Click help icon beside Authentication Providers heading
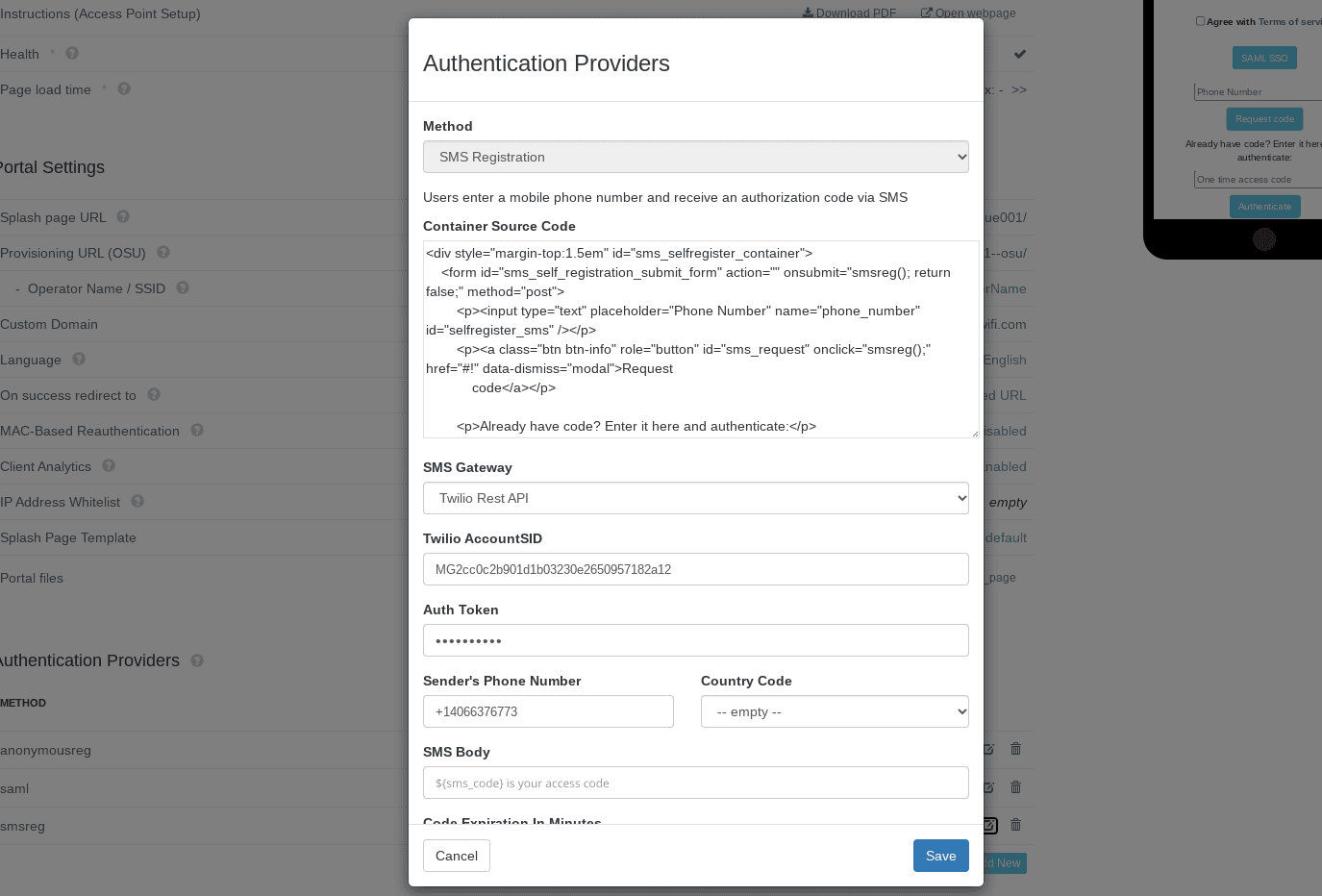The width and height of the screenshot is (1322, 896). coord(197,660)
